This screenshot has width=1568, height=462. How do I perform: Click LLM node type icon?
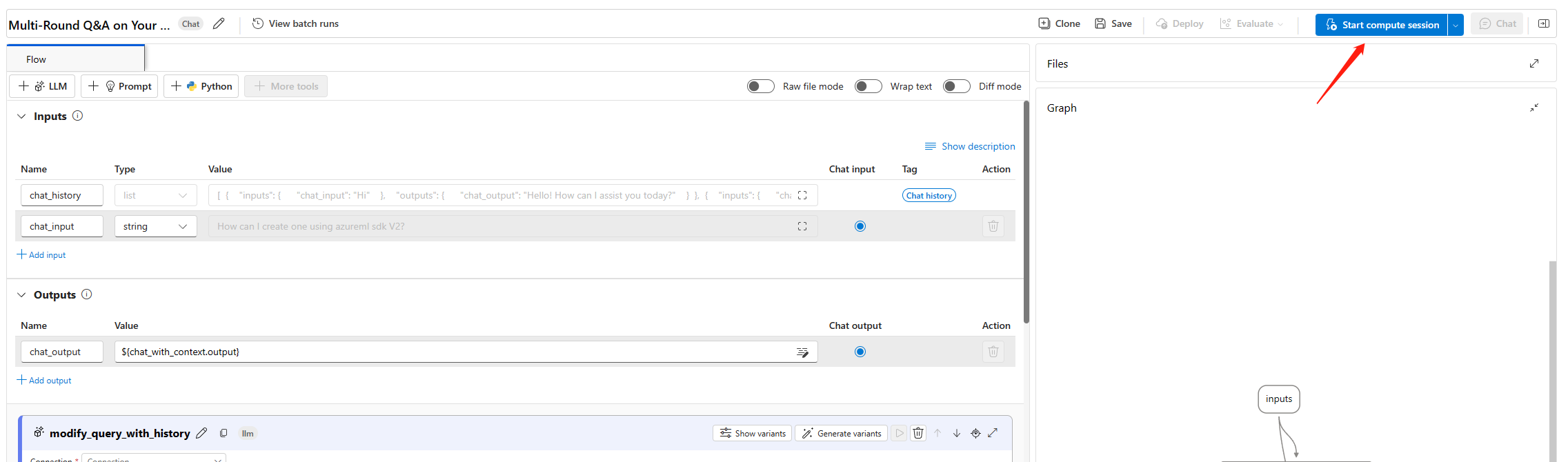pyautogui.click(x=39, y=432)
